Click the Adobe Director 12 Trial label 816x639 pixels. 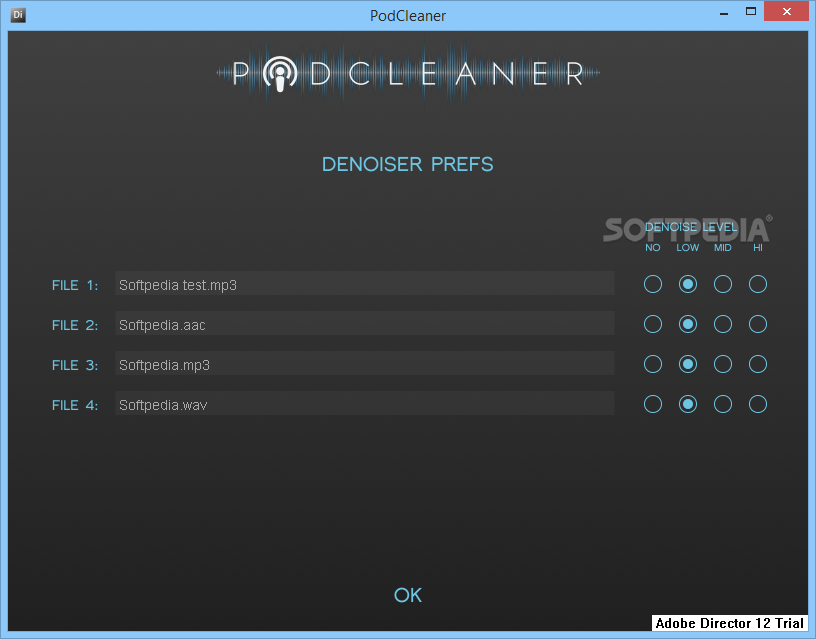point(730,623)
